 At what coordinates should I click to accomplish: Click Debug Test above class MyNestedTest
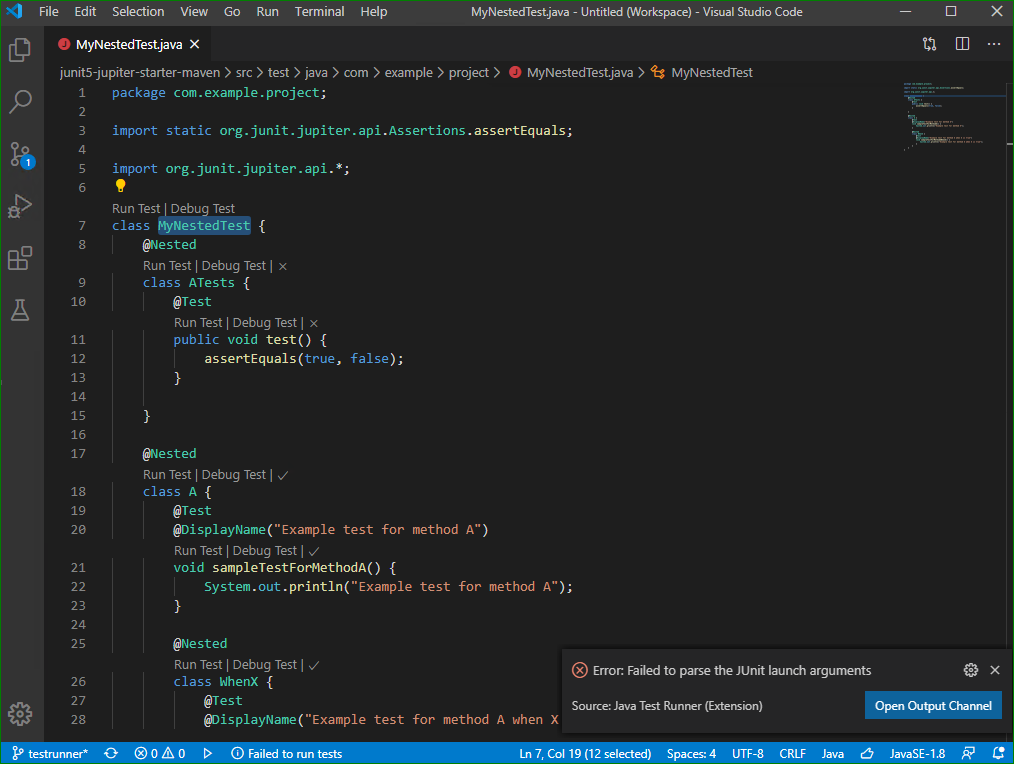(202, 209)
